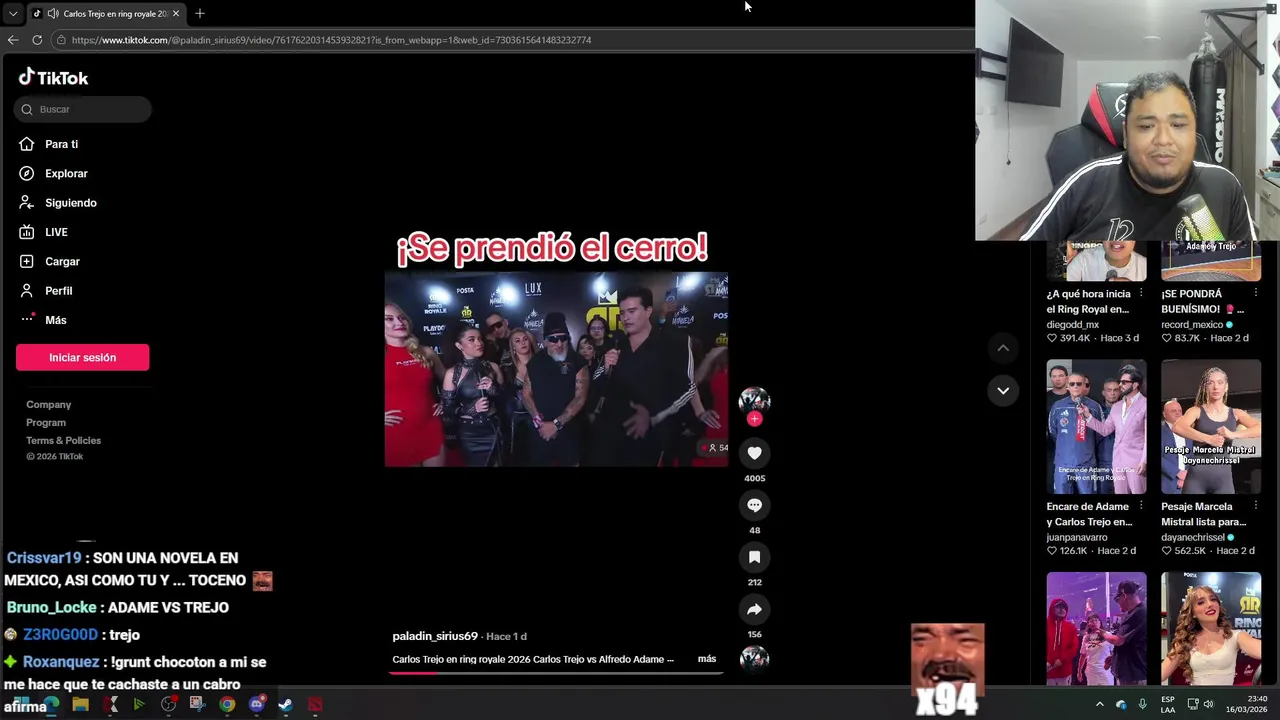This screenshot has height=720, width=1280.
Task: Like the video with the heart icon
Action: [x=754, y=453]
